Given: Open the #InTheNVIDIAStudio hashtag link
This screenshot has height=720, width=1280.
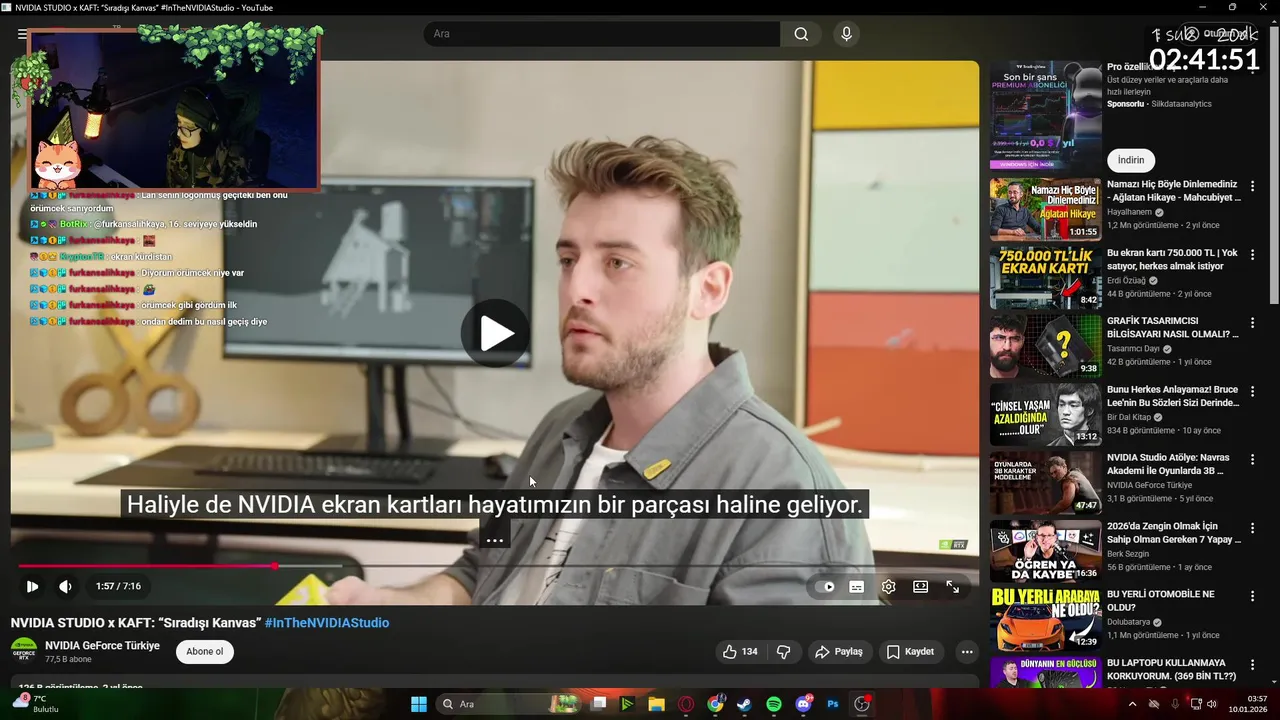Looking at the screenshot, I should click(x=327, y=623).
